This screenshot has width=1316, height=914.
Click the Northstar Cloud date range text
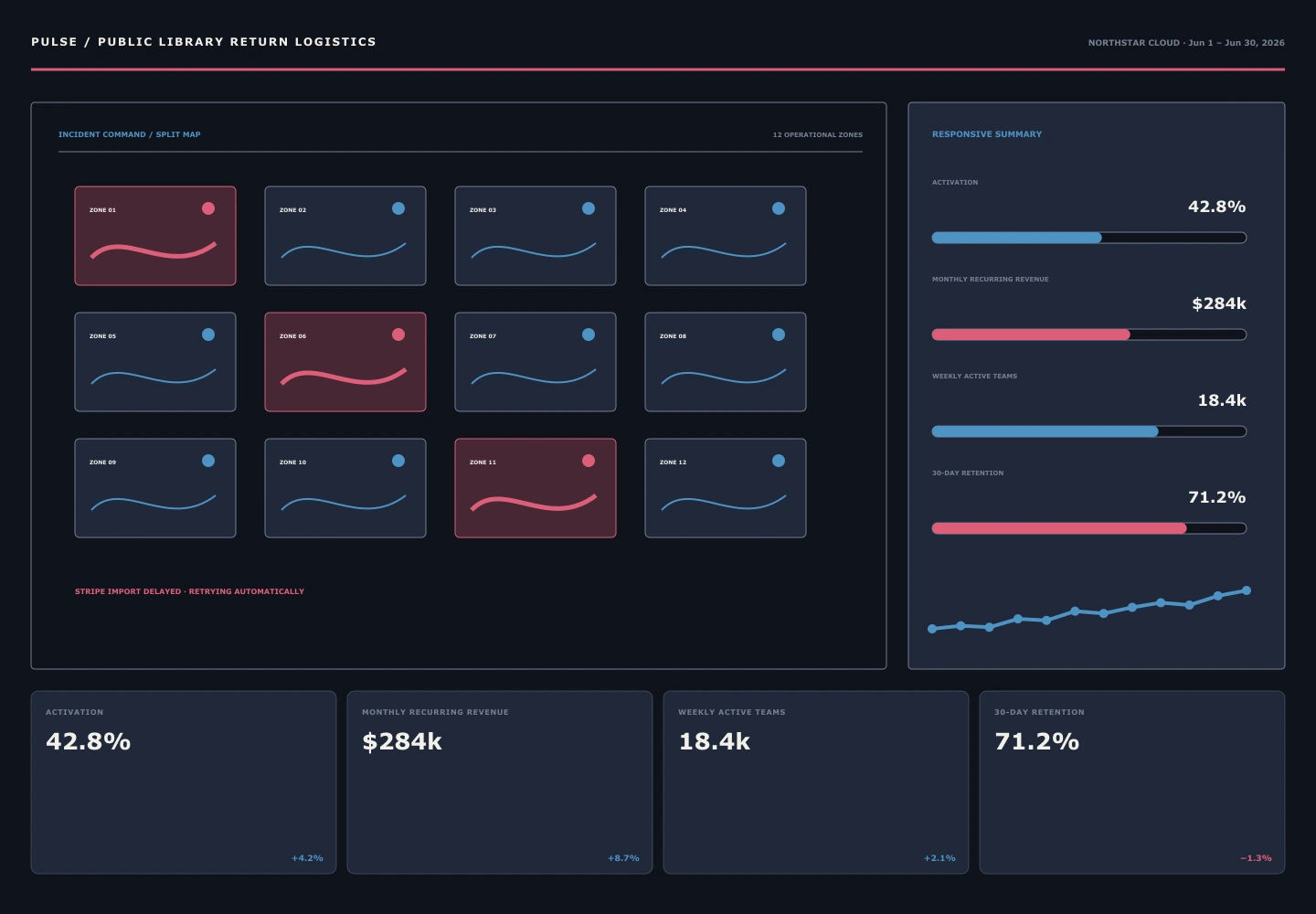pos(1186,43)
